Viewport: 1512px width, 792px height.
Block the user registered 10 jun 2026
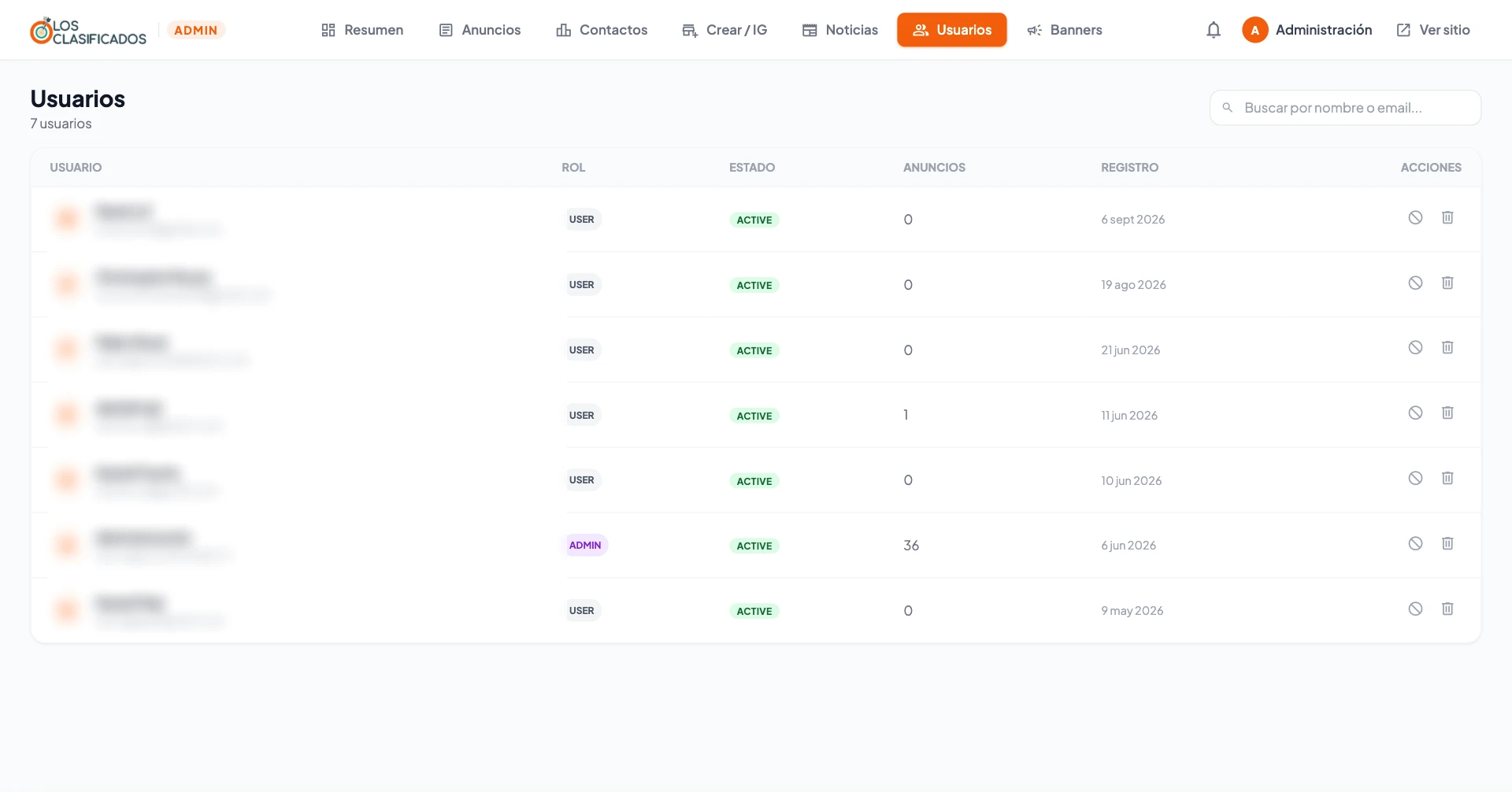[x=1415, y=479]
